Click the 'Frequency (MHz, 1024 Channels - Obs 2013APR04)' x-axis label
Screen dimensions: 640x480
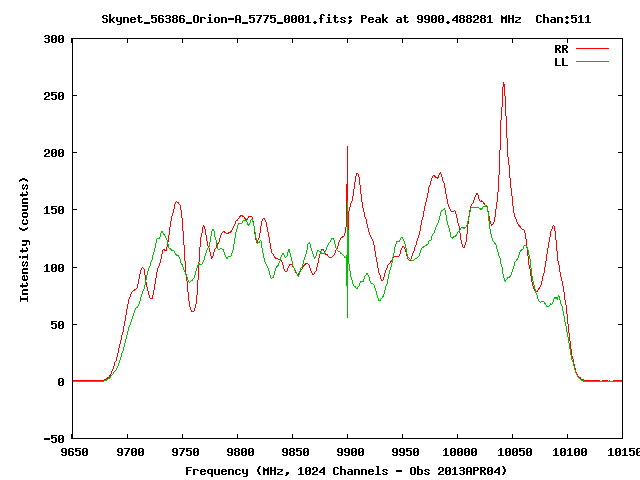[x=346, y=471]
